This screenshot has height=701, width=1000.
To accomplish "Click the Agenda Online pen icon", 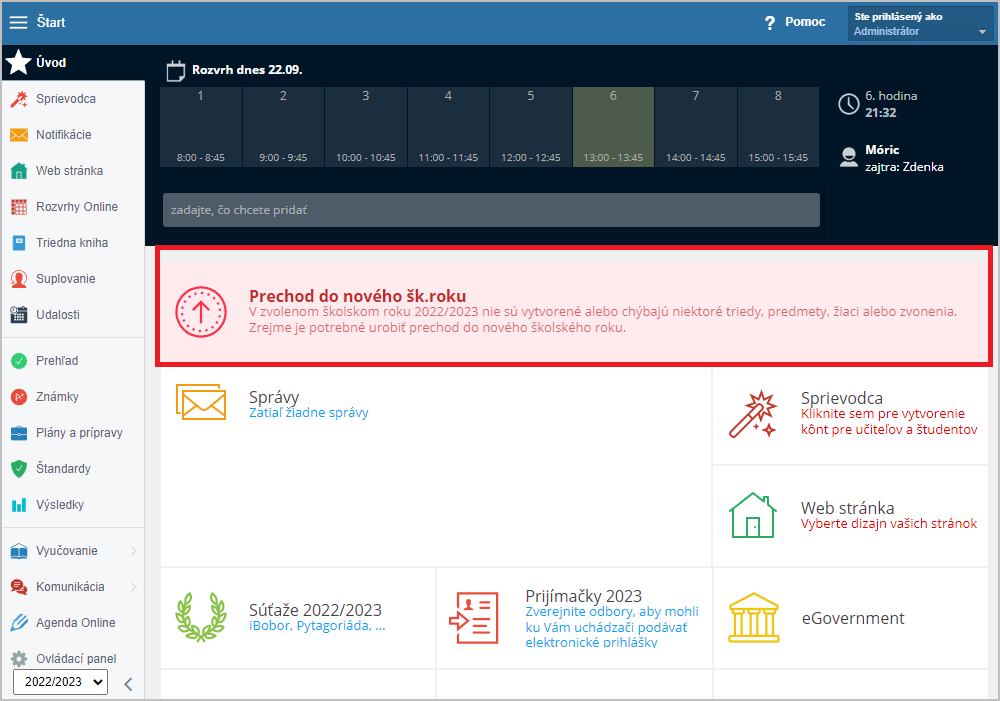I will coord(19,623).
